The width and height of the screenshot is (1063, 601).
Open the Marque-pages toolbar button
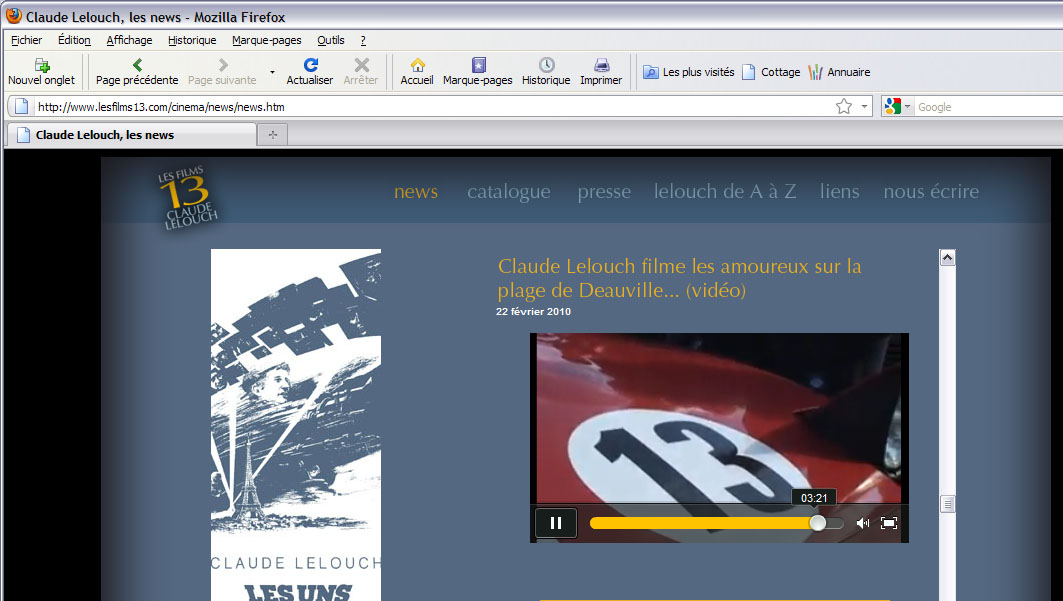[478, 72]
